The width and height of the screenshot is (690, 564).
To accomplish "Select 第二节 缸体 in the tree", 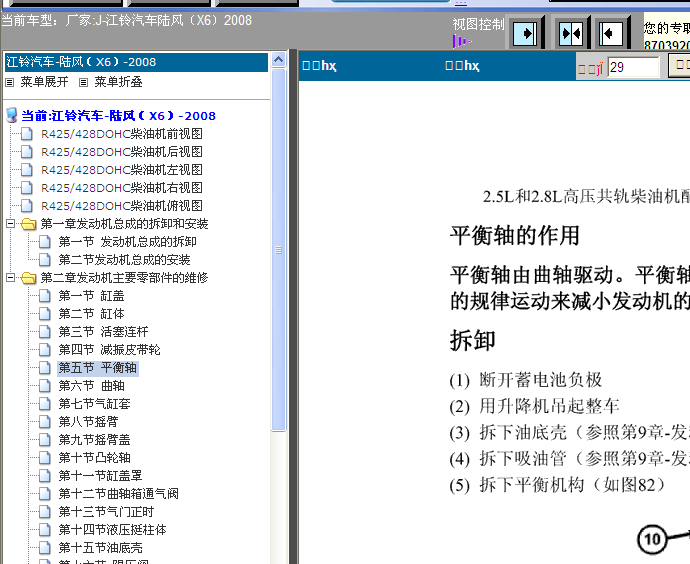I will tap(92, 314).
